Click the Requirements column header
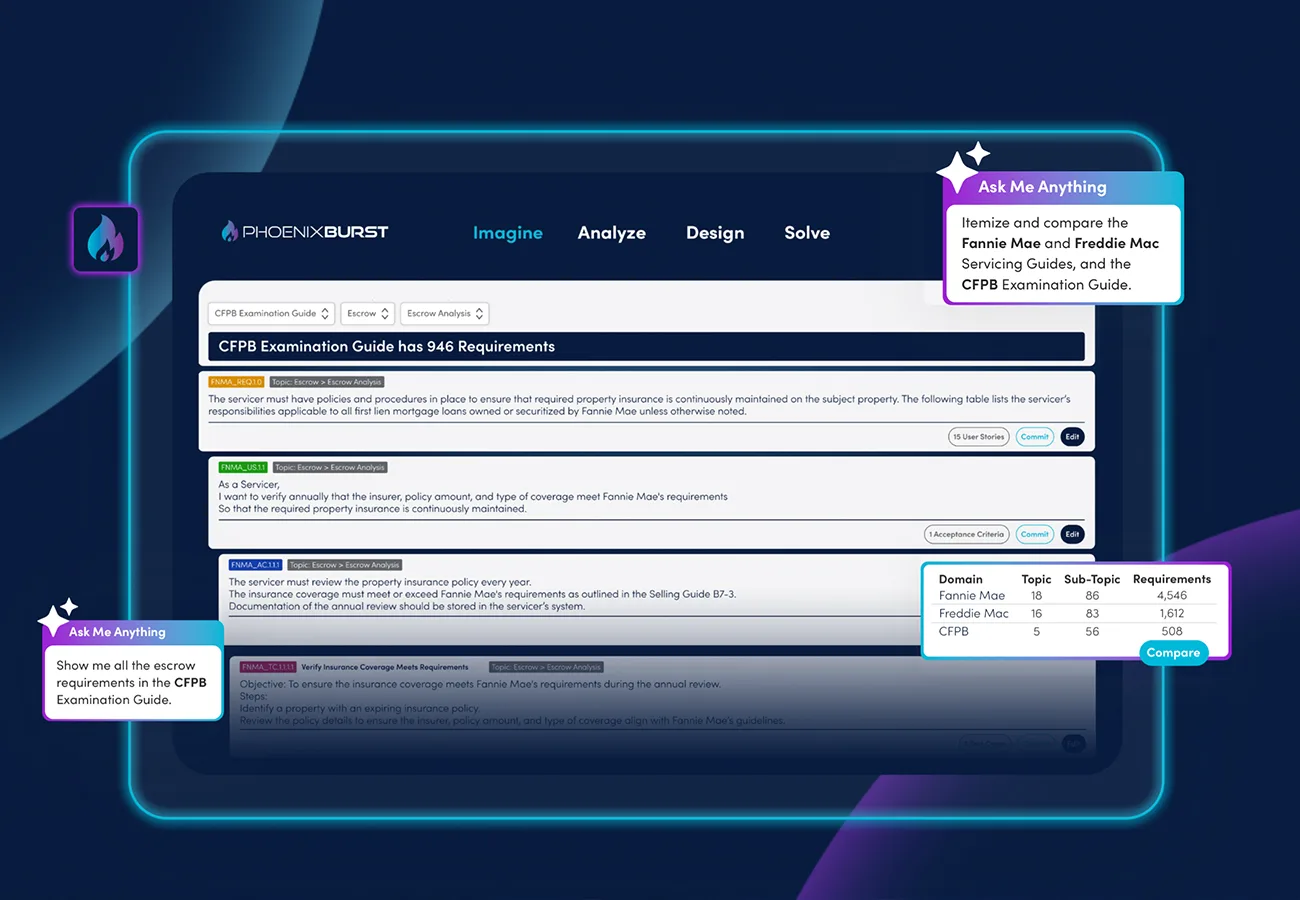Screen dimensions: 1300x900 1172,579
